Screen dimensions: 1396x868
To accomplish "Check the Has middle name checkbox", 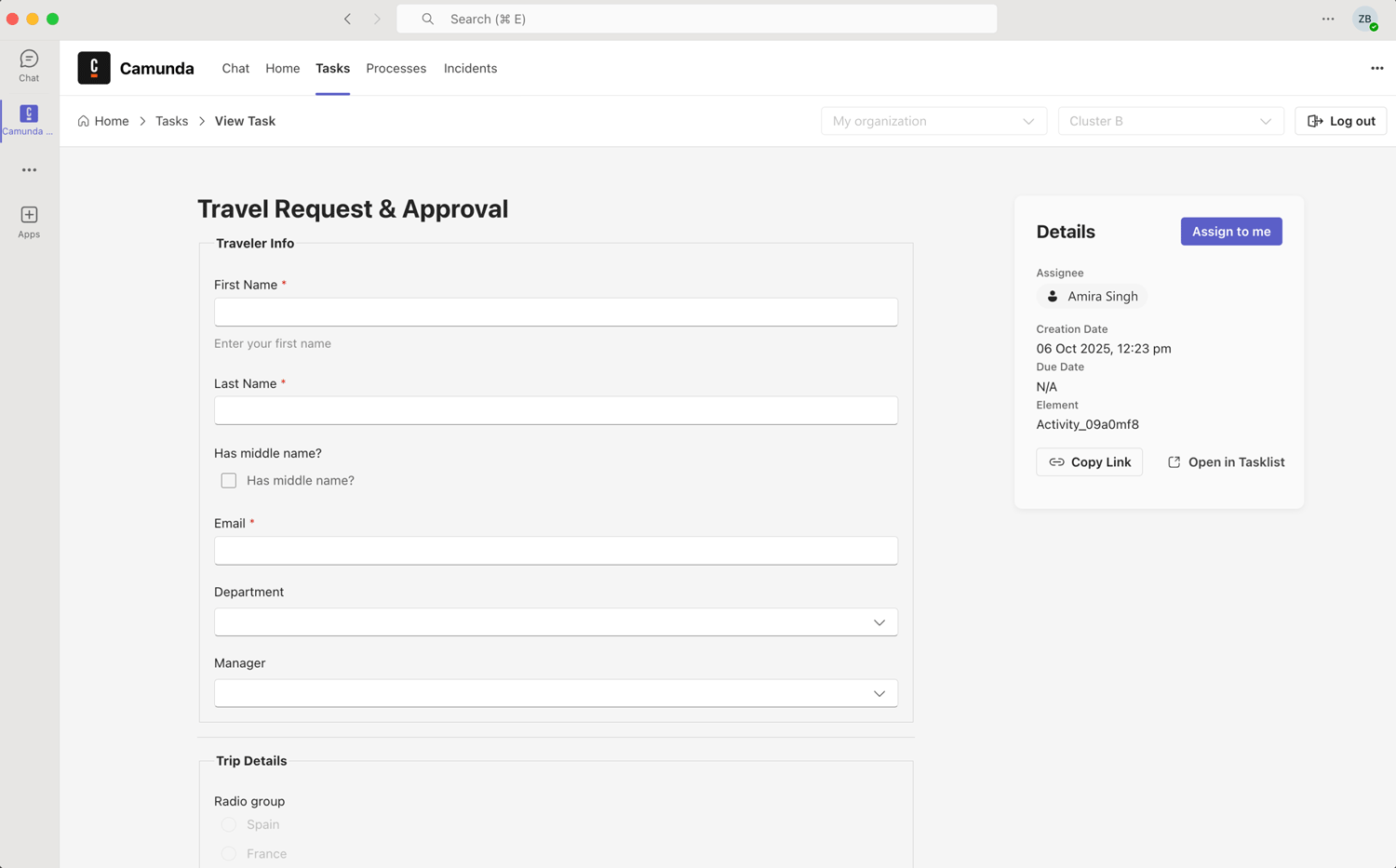I will [229, 481].
